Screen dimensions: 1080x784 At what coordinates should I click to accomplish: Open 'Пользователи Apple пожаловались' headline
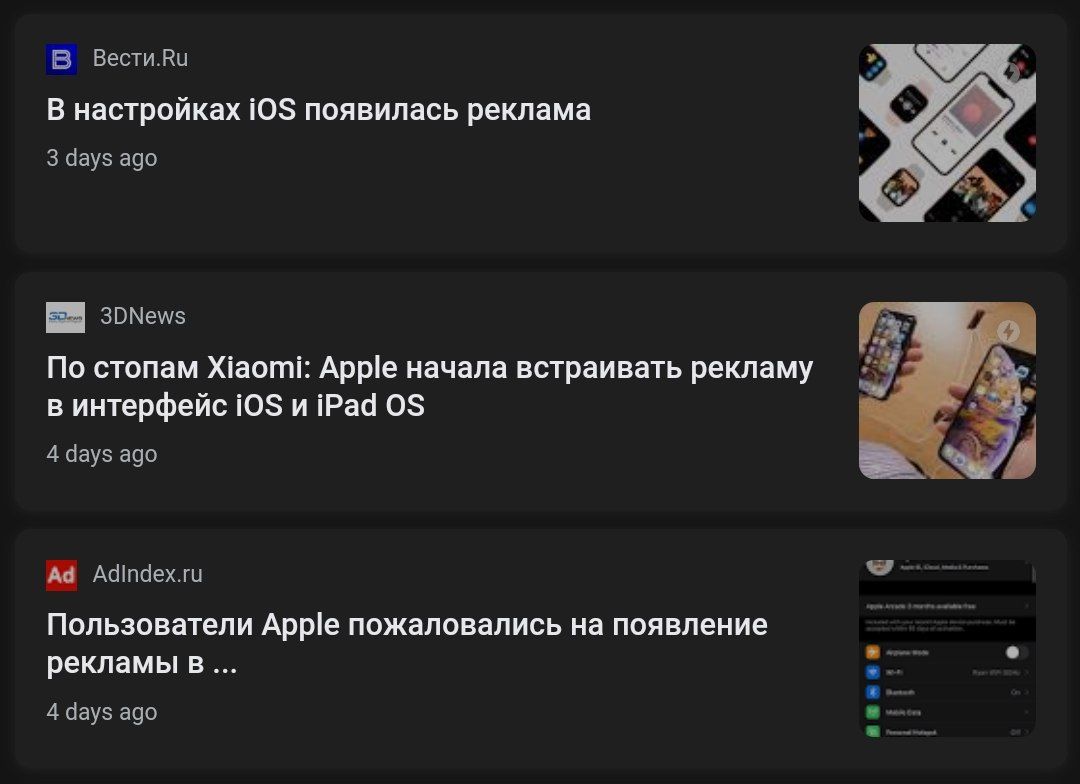(x=407, y=644)
